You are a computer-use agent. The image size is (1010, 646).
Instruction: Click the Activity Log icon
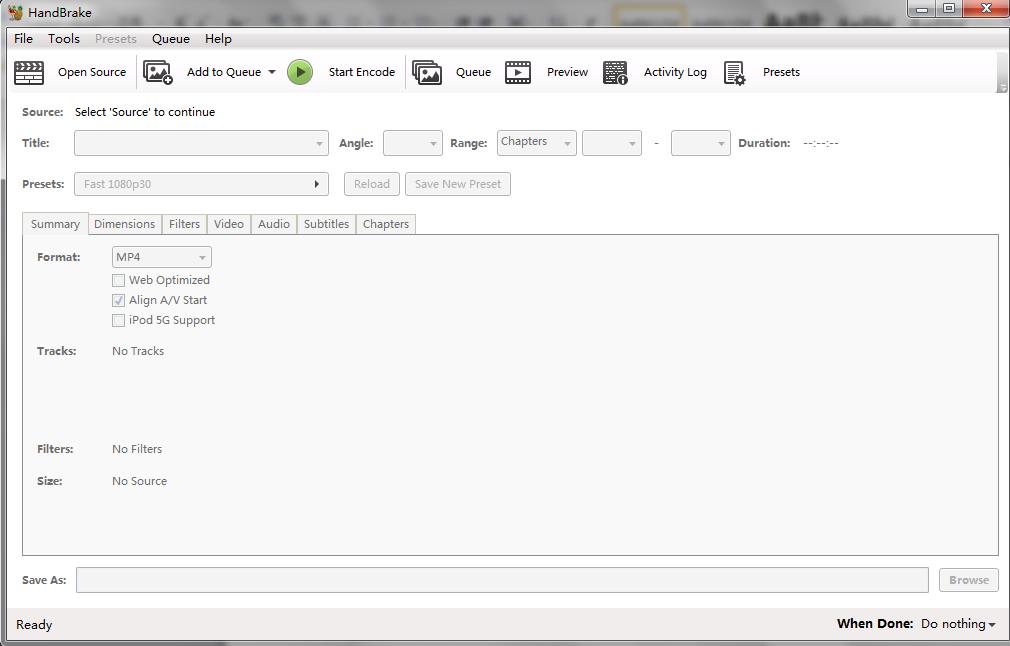(x=615, y=72)
